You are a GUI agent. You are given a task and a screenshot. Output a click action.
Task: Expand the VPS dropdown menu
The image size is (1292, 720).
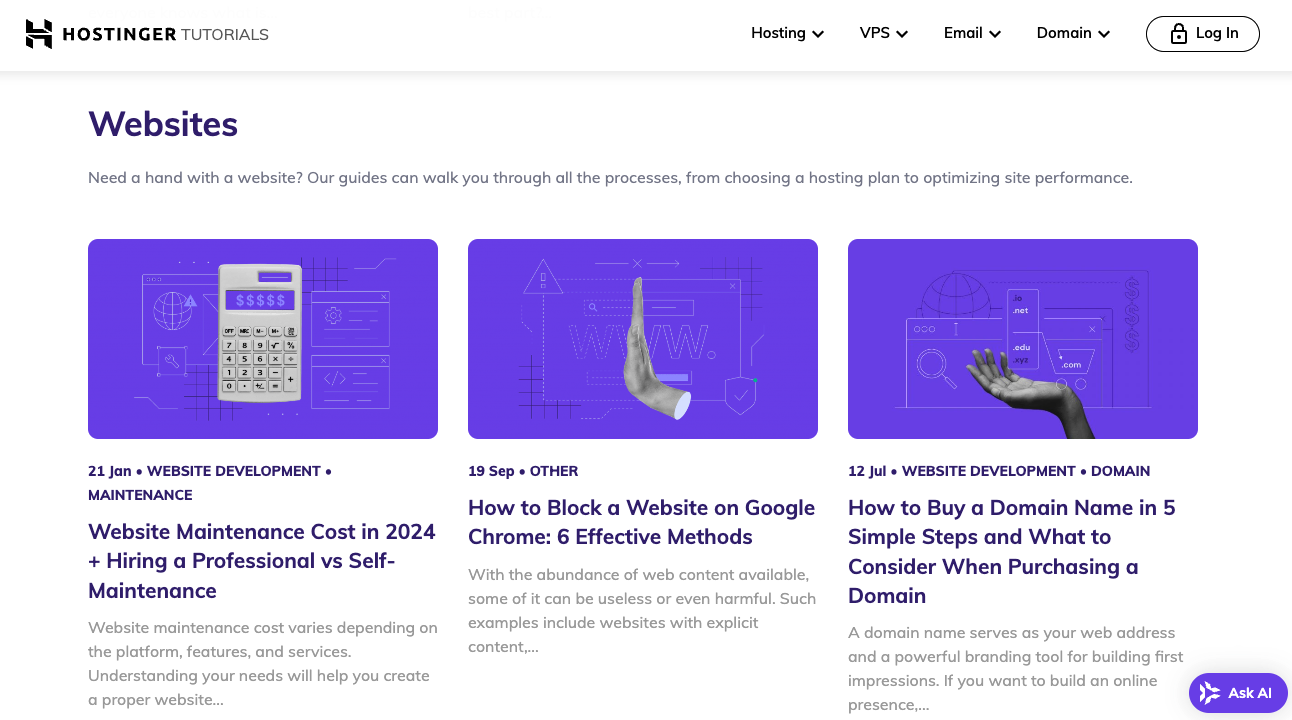click(883, 33)
